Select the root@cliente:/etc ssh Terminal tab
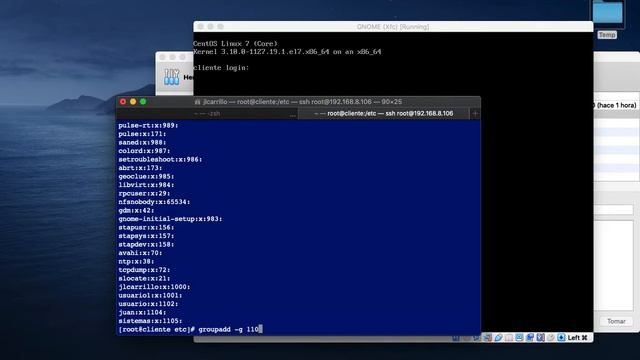The image size is (640, 360). (x=384, y=113)
